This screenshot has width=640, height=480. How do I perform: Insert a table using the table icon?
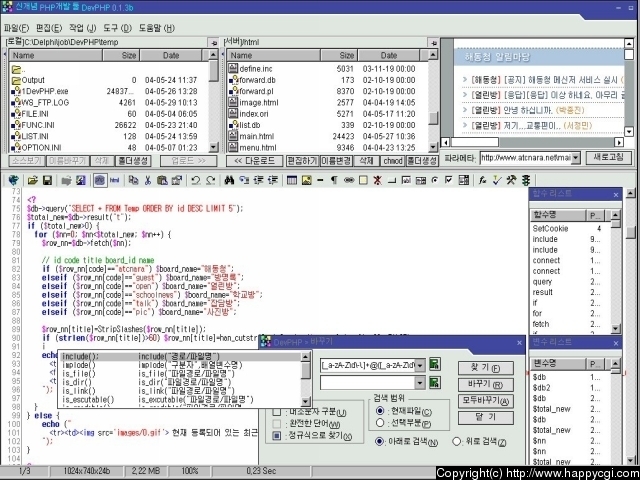[x=291, y=180]
